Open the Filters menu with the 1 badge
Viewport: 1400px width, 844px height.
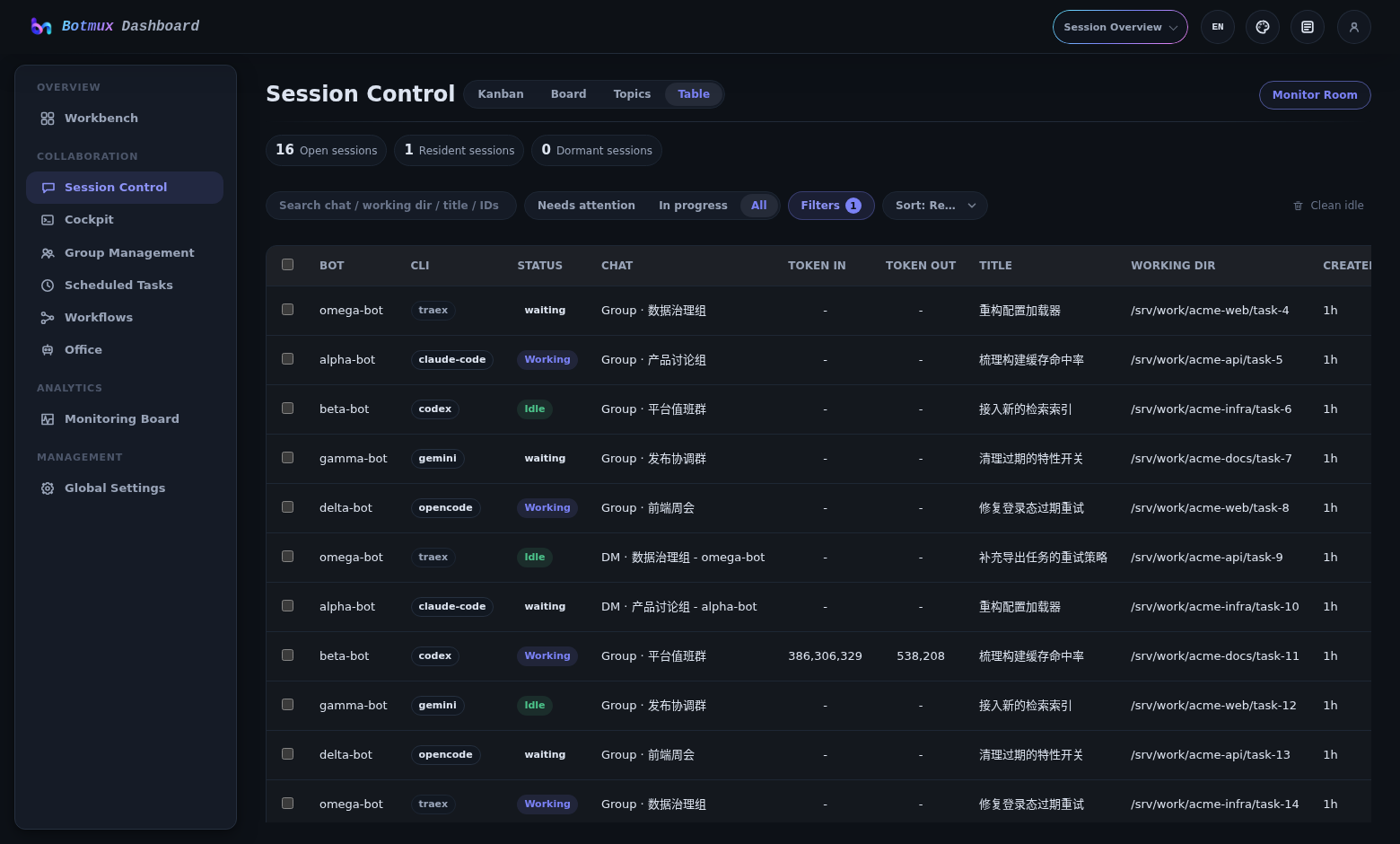coord(831,206)
